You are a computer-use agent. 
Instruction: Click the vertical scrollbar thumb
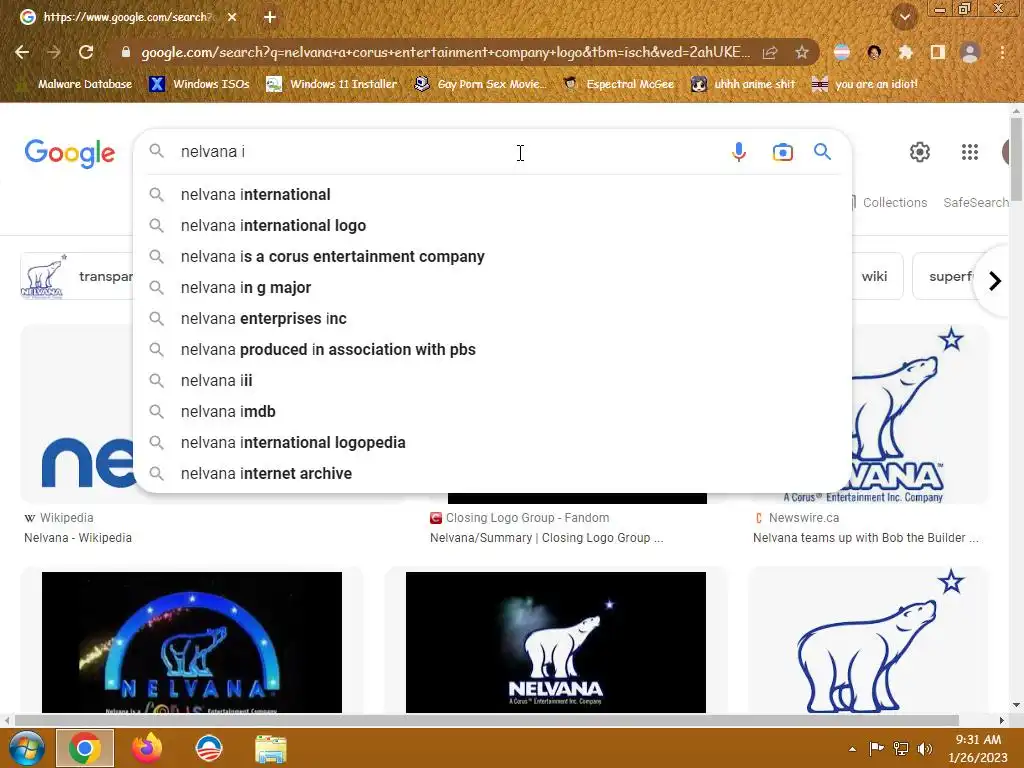click(1016, 159)
